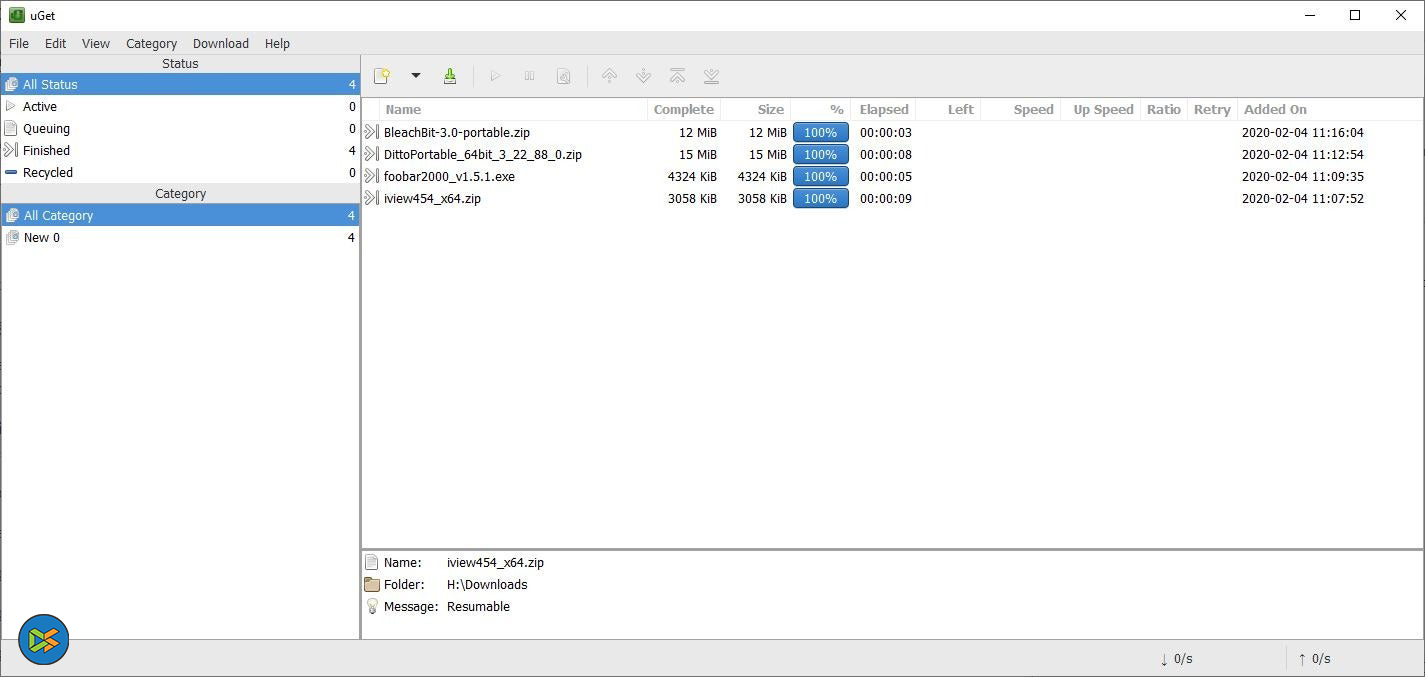This screenshot has height=677, width=1425.
Task: Sort by the Speed column header
Action: click(1021, 109)
